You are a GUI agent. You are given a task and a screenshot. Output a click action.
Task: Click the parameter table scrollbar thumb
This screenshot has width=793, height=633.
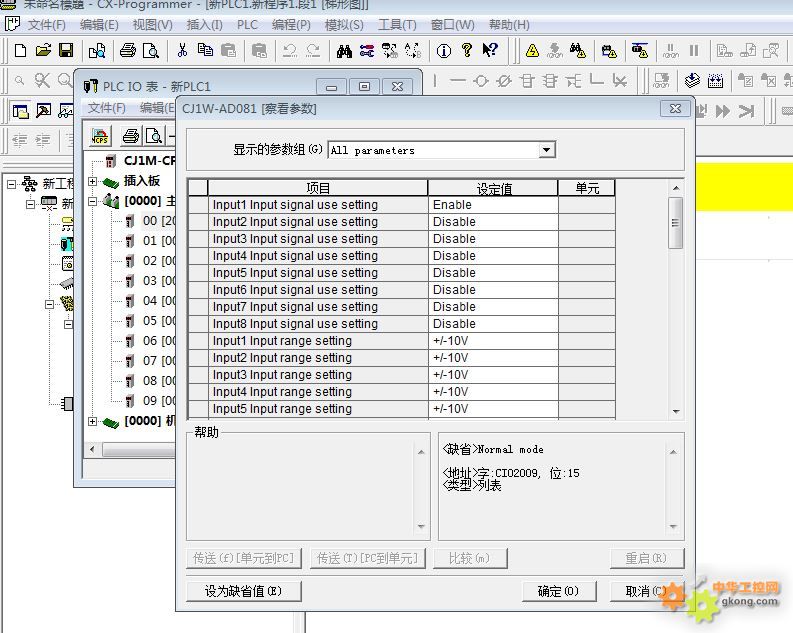(x=675, y=223)
